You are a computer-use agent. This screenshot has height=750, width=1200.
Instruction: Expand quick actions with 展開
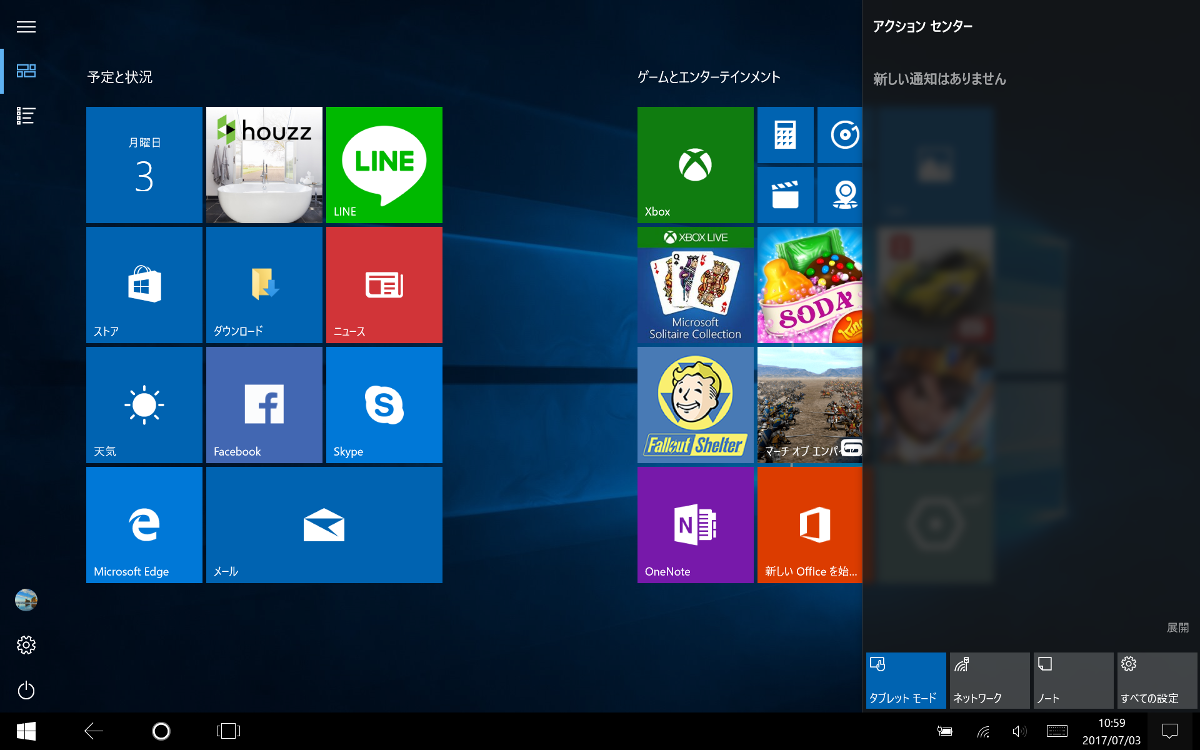[1178, 628]
